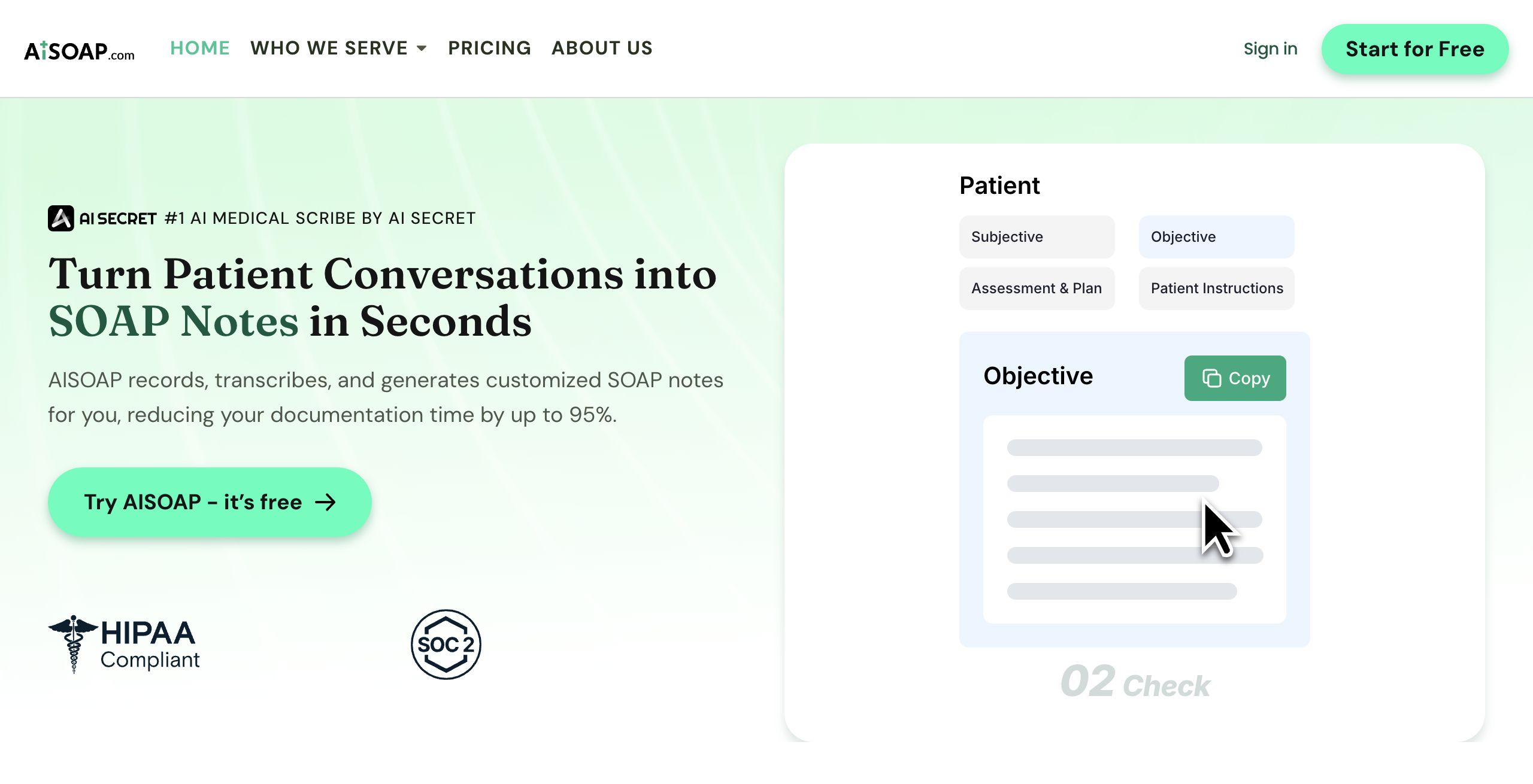Click the AI Secret logo icon
This screenshot has height=784, width=1533.
tap(61, 218)
